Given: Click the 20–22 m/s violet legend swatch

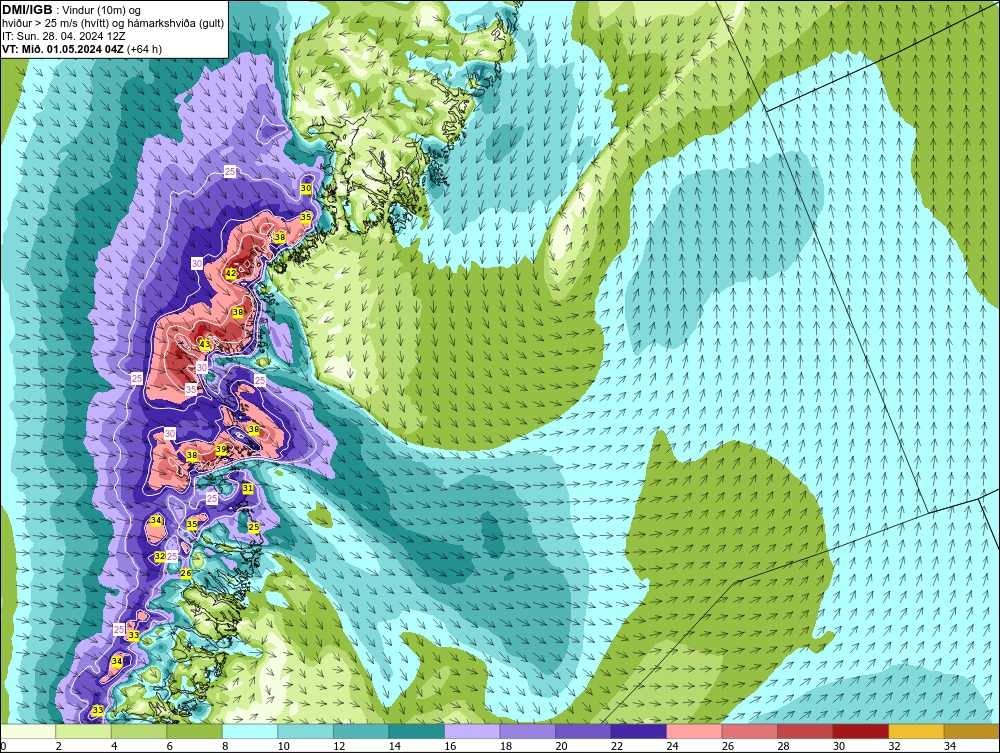Looking at the screenshot, I should tap(583, 731).
